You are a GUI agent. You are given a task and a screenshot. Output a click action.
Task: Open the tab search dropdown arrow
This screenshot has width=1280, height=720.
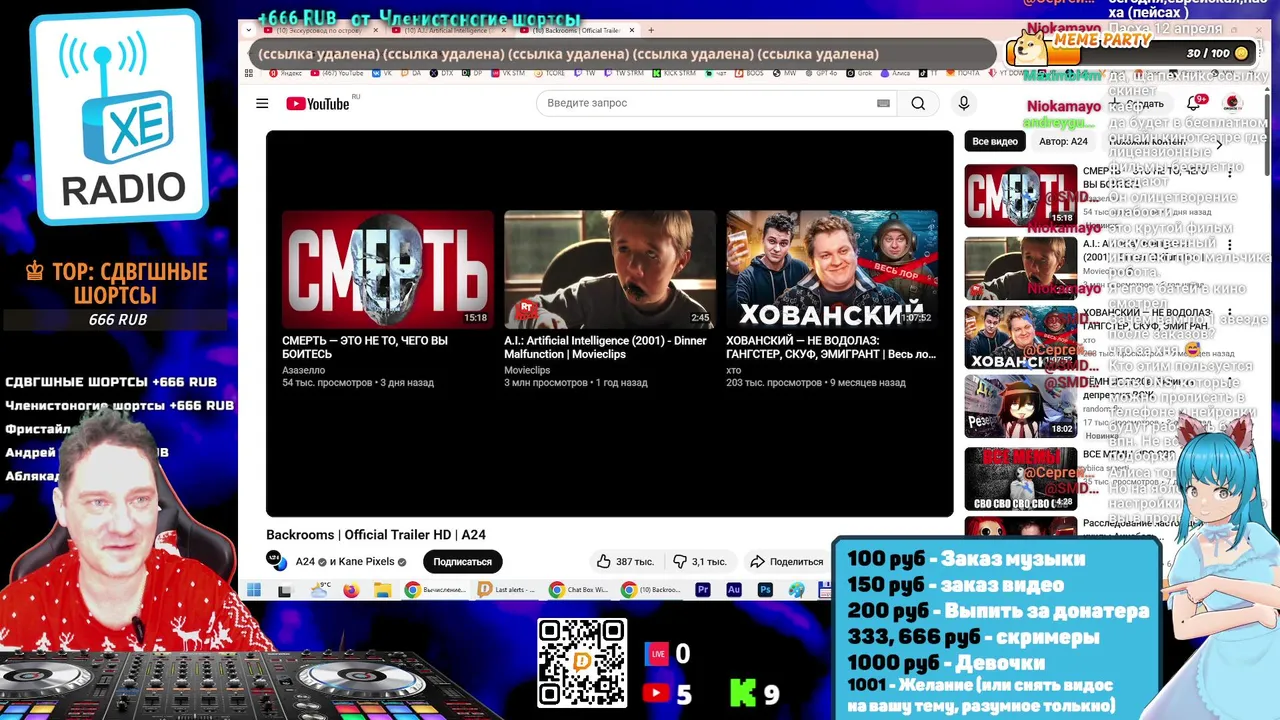(x=250, y=30)
